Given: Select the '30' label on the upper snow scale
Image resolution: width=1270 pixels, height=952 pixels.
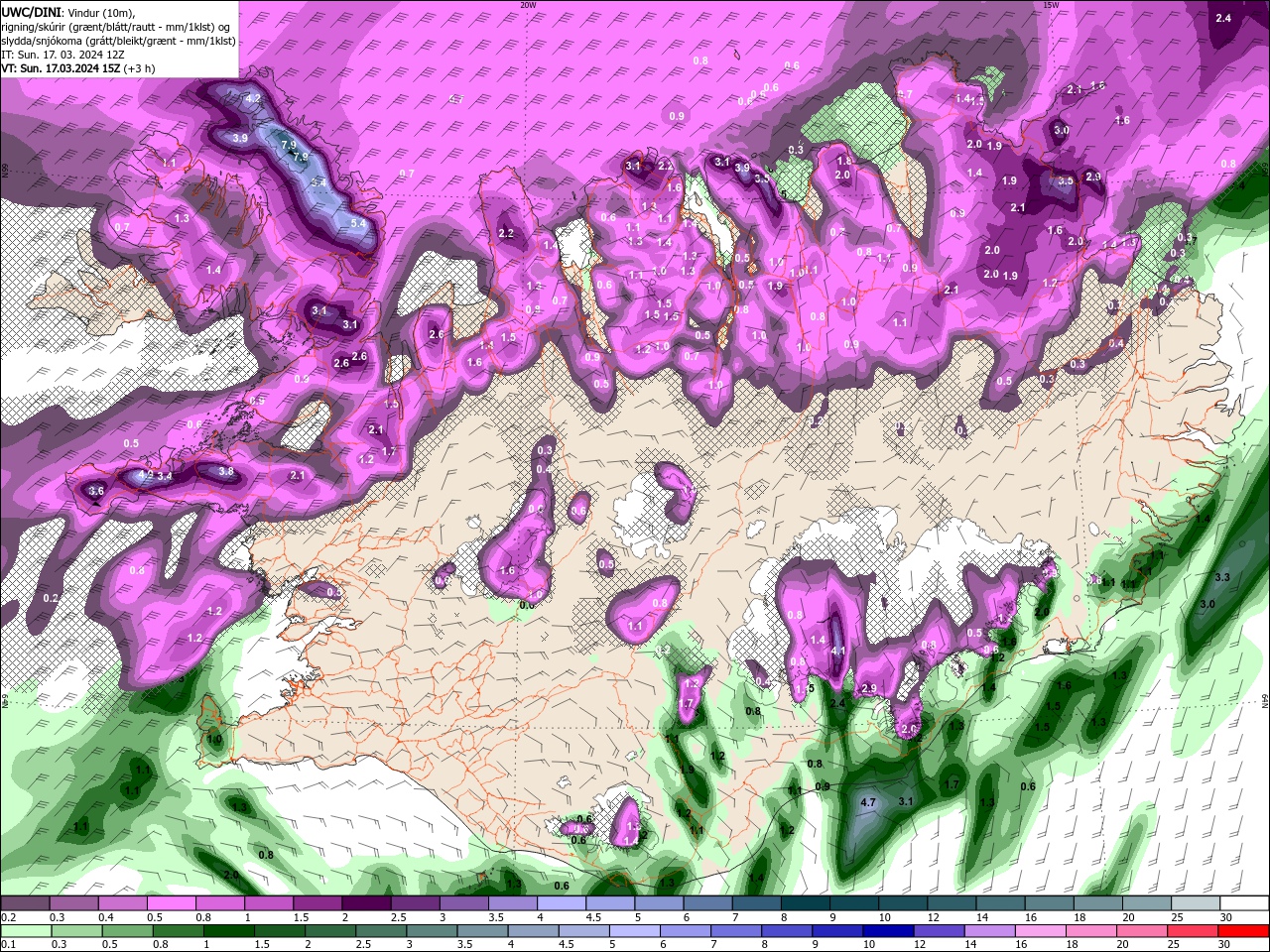Looking at the screenshot, I should pos(1225,917).
